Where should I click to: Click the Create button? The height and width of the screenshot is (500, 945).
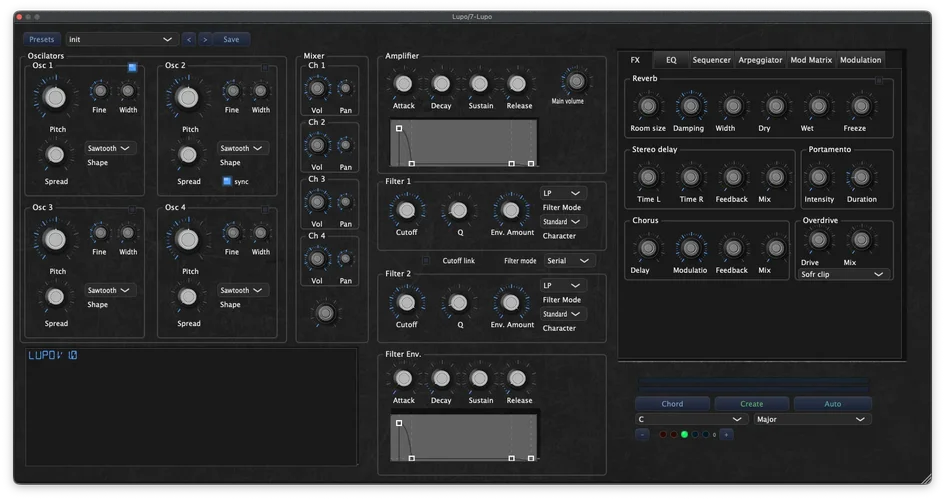click(x=752, y=404)
